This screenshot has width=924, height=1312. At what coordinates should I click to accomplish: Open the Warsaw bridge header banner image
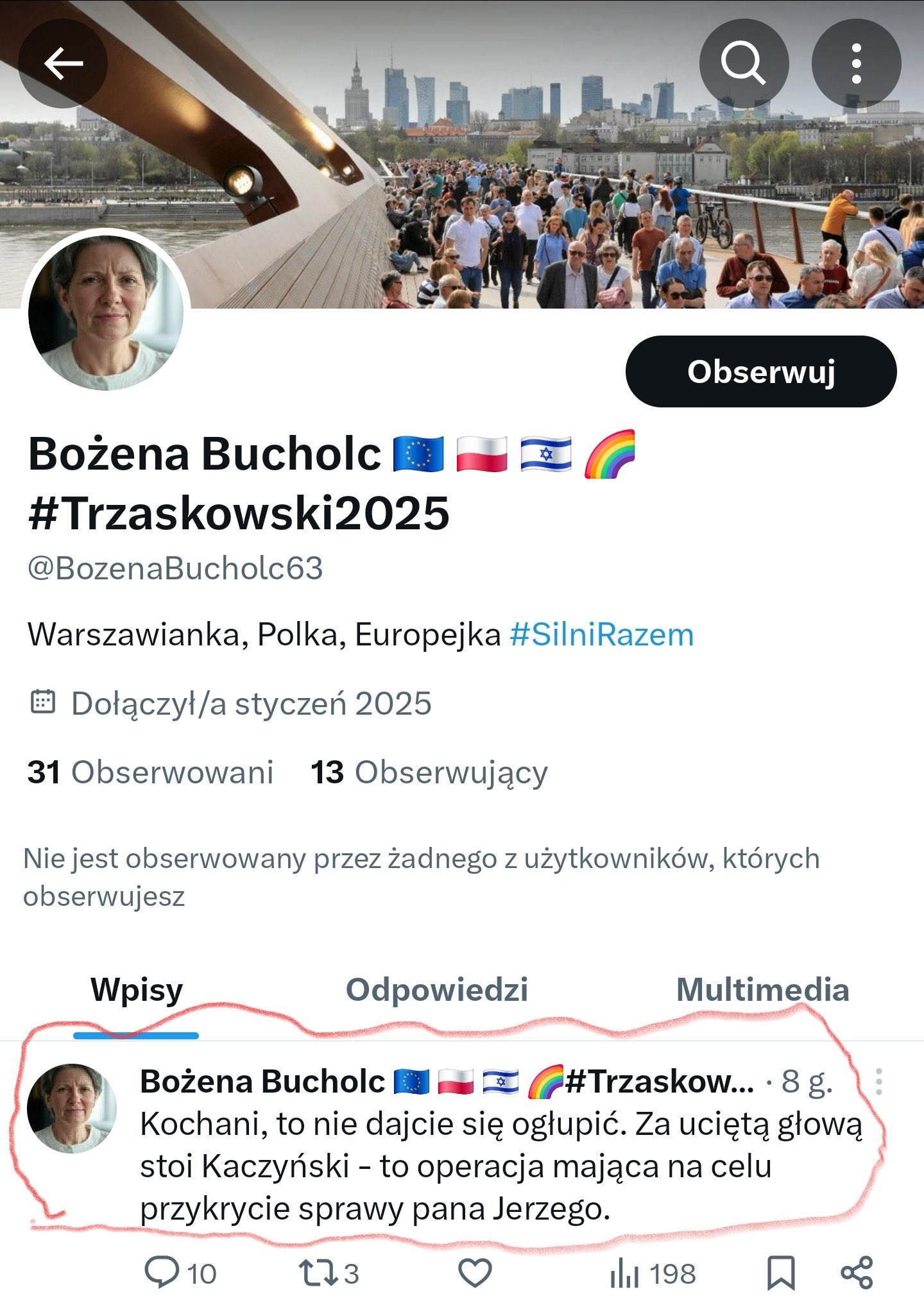462,154
